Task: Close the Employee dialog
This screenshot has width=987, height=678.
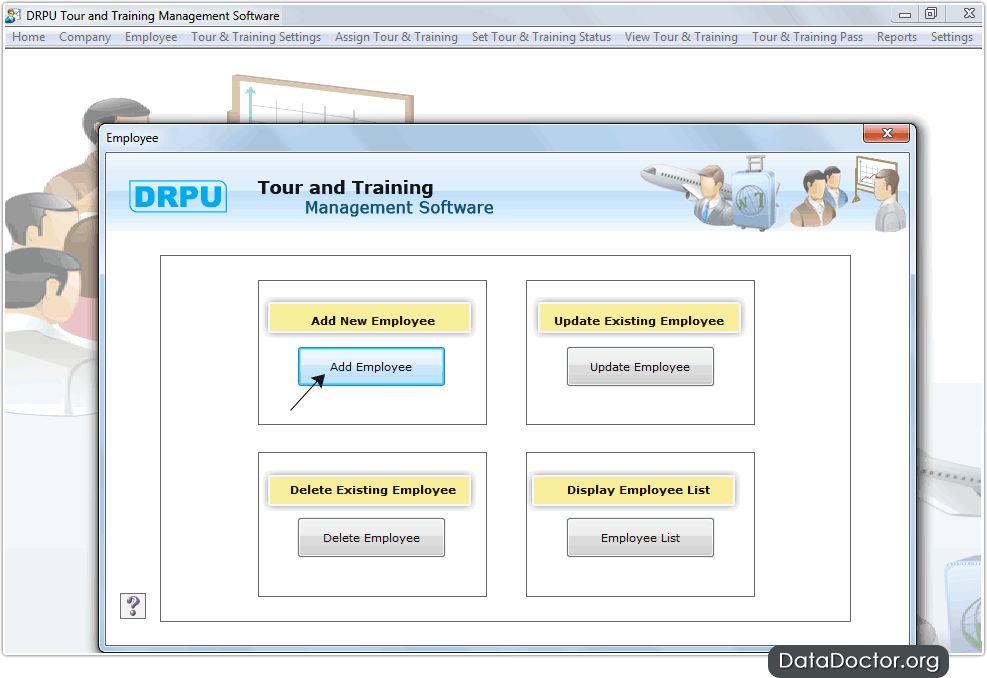Action: 886,133
